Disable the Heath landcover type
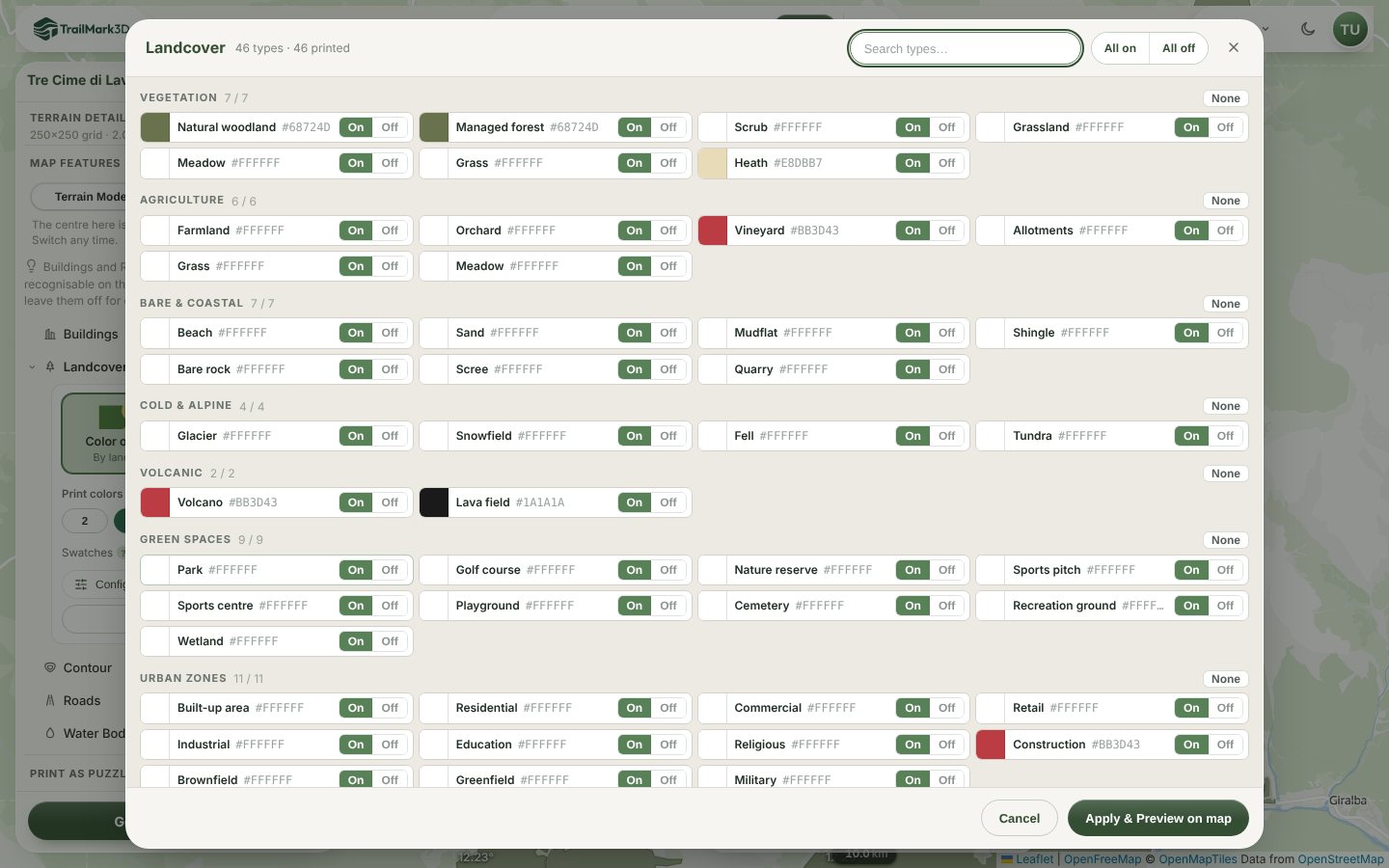 [x=947, y=163]
